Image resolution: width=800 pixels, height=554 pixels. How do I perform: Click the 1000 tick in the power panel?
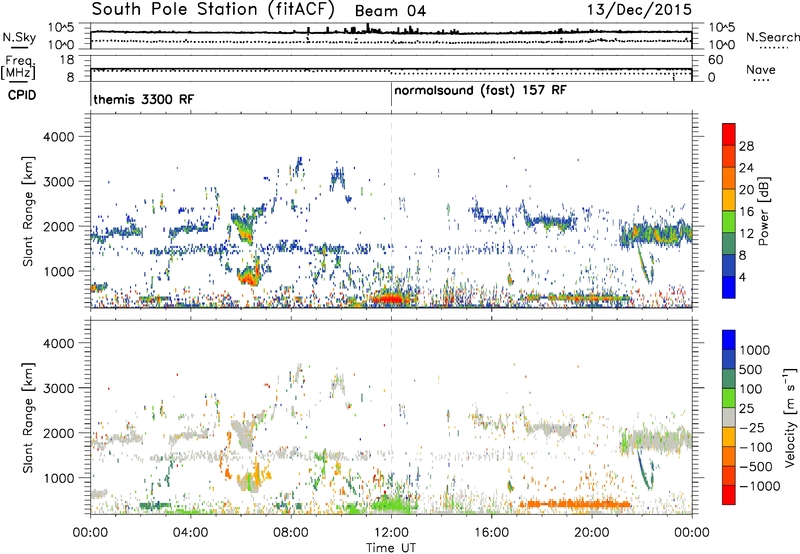tap(58, 271)
